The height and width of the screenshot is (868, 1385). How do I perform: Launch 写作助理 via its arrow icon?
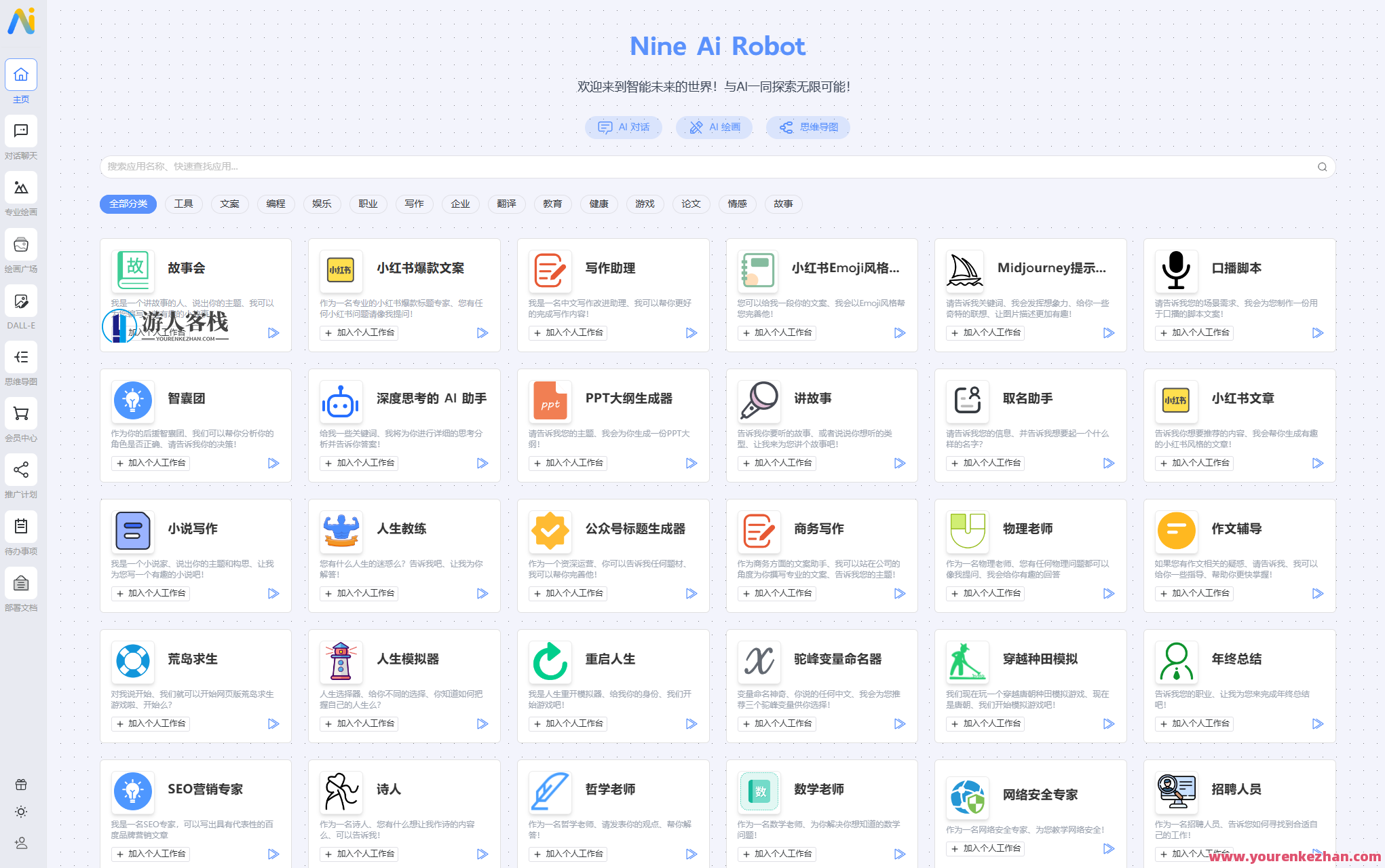691,333
